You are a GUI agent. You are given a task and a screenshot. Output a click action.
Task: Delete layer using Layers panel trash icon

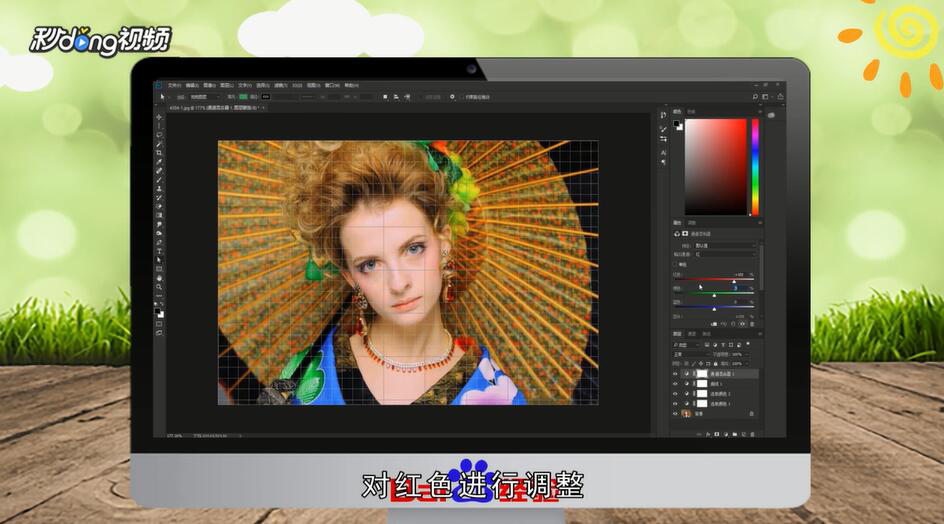[753, 434]
